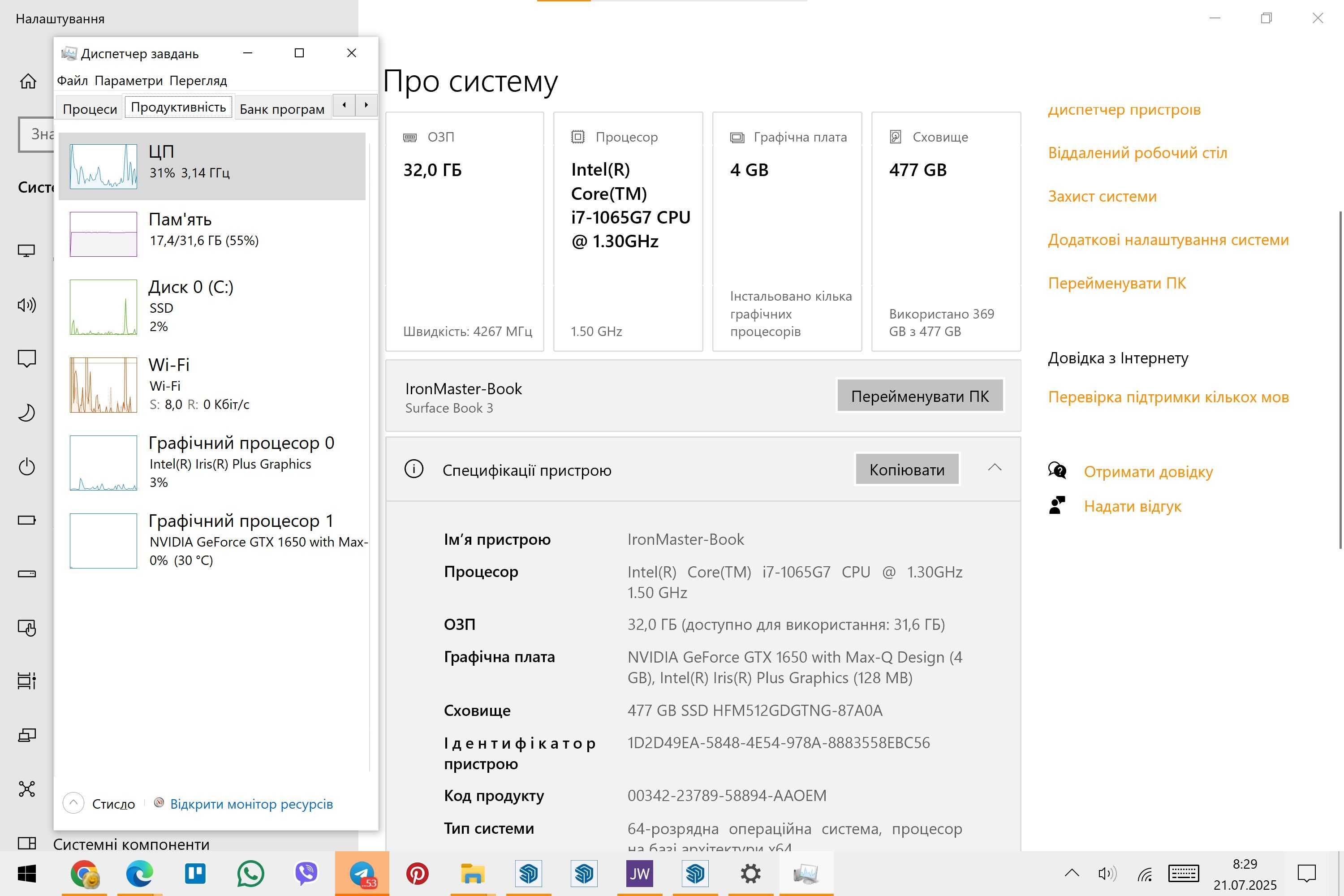Open Pinterest from taskbar
The width and height of the screenshot is (1344, 896).
pos(417,874)
